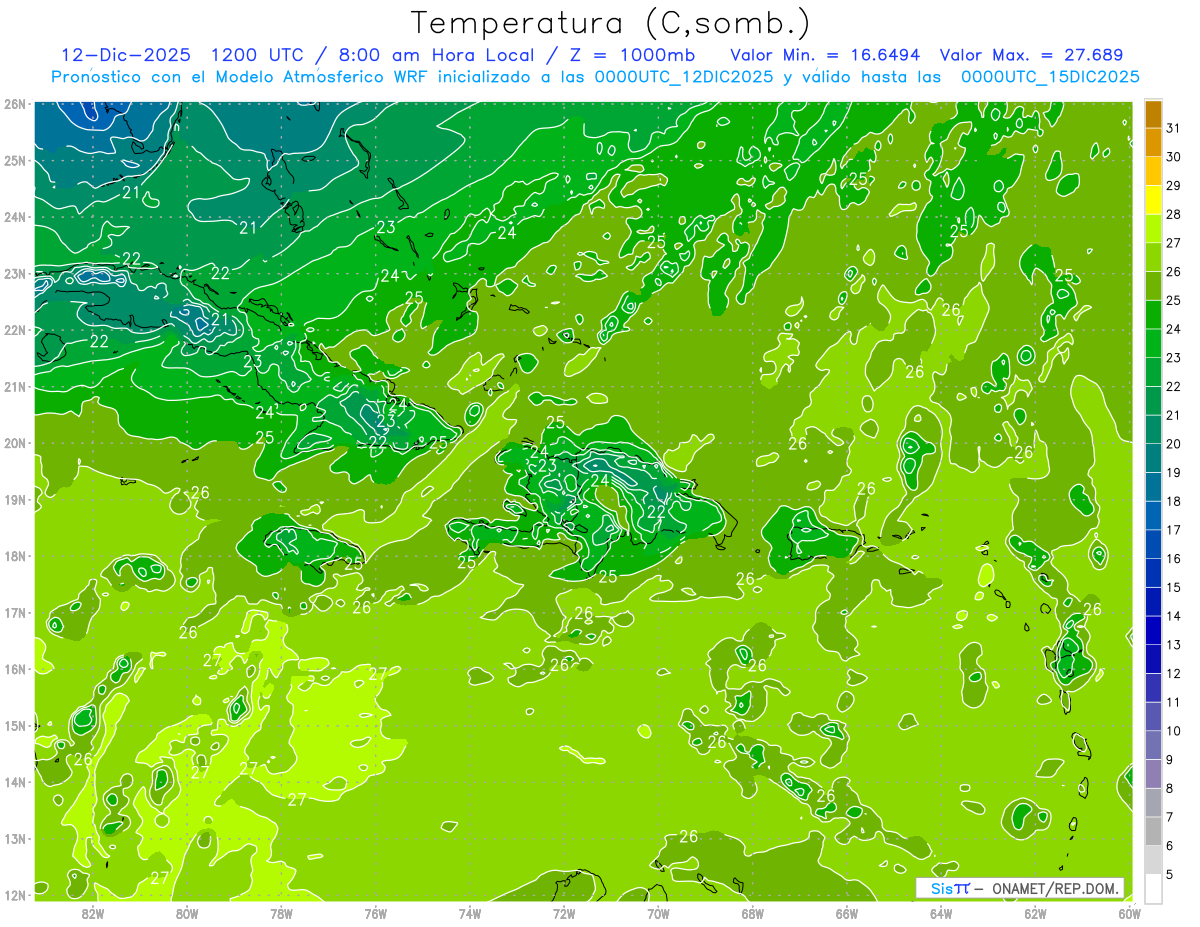Click the '0000UTC_15DIC2025' valid-until time text
Viewport: 1200px width, 927px height.
tap(1050, 77)
